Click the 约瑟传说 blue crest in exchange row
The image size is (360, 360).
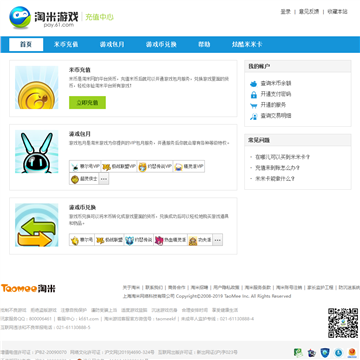click(129, 240)
